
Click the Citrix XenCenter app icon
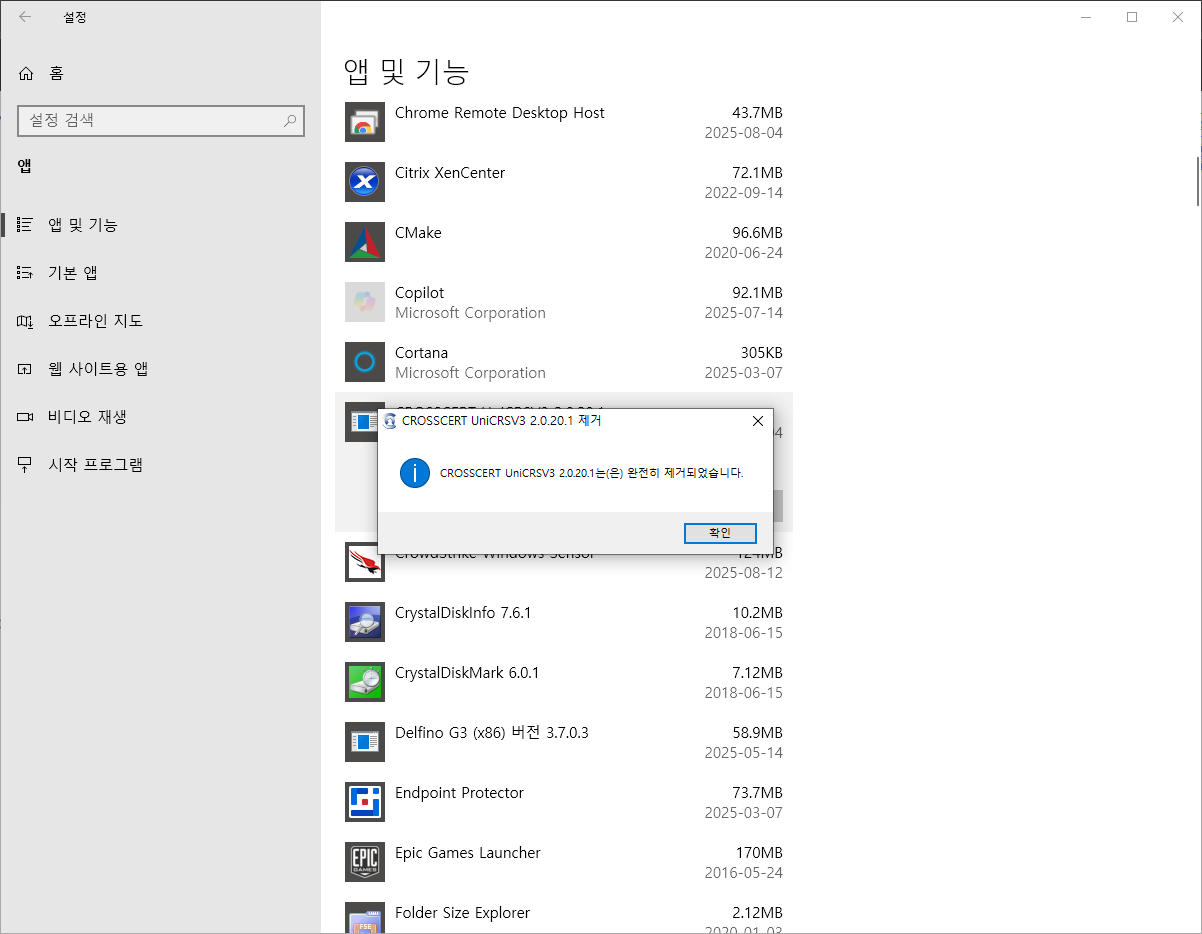click(364, 182)
